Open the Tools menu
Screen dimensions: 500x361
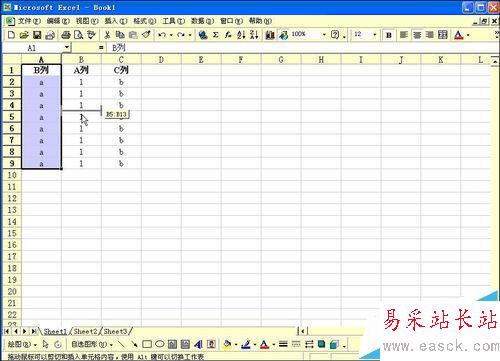pos(173,21)
